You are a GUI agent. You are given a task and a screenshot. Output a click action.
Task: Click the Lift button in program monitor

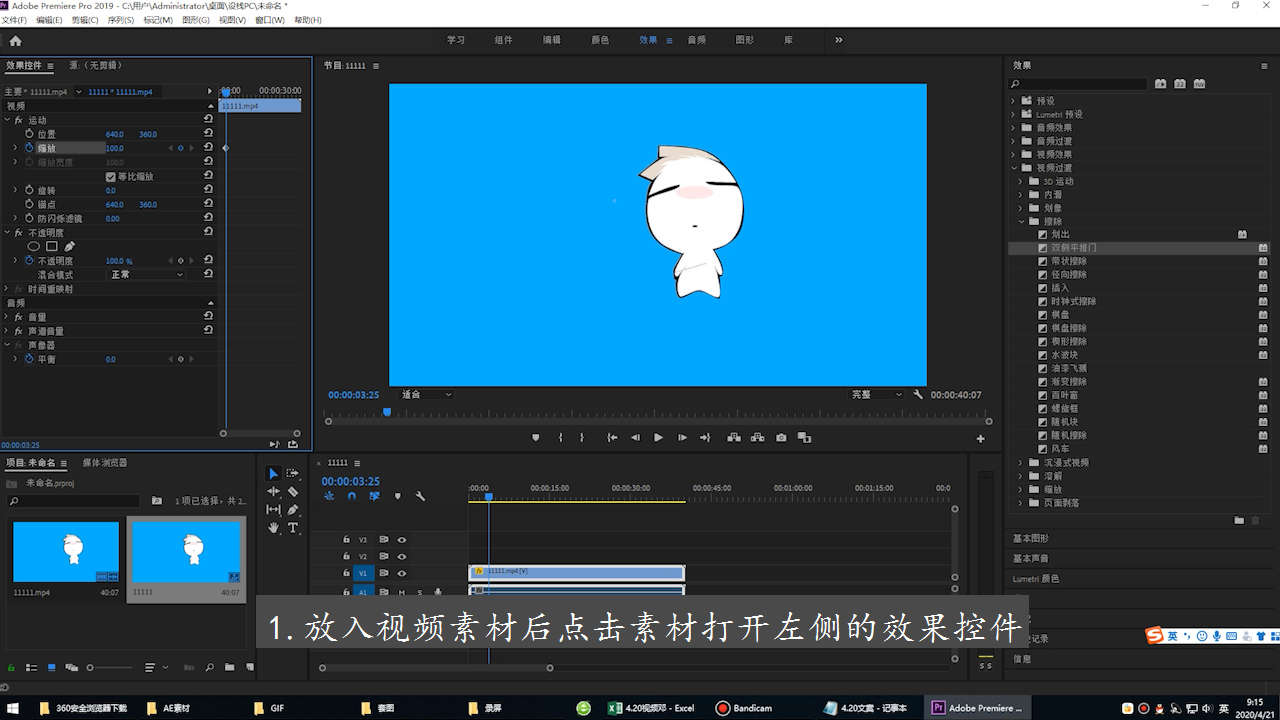coord(733,437)
